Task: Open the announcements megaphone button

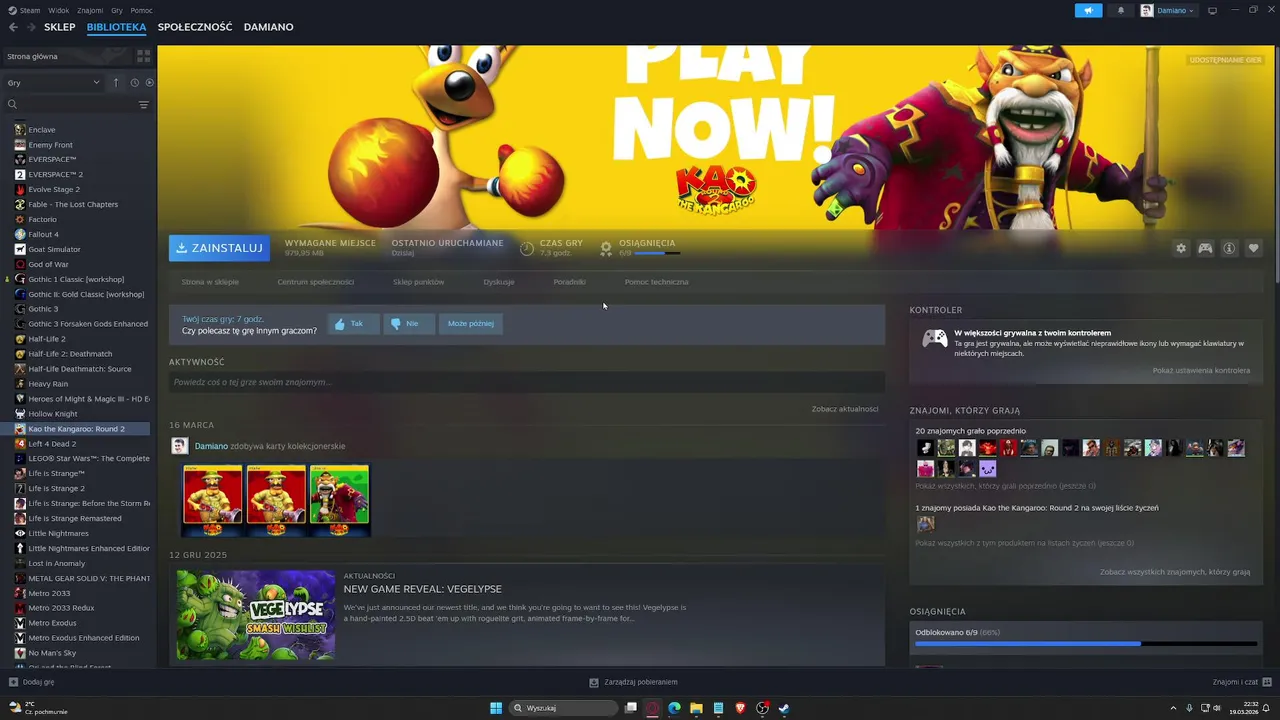Action: click(1089, 10)
